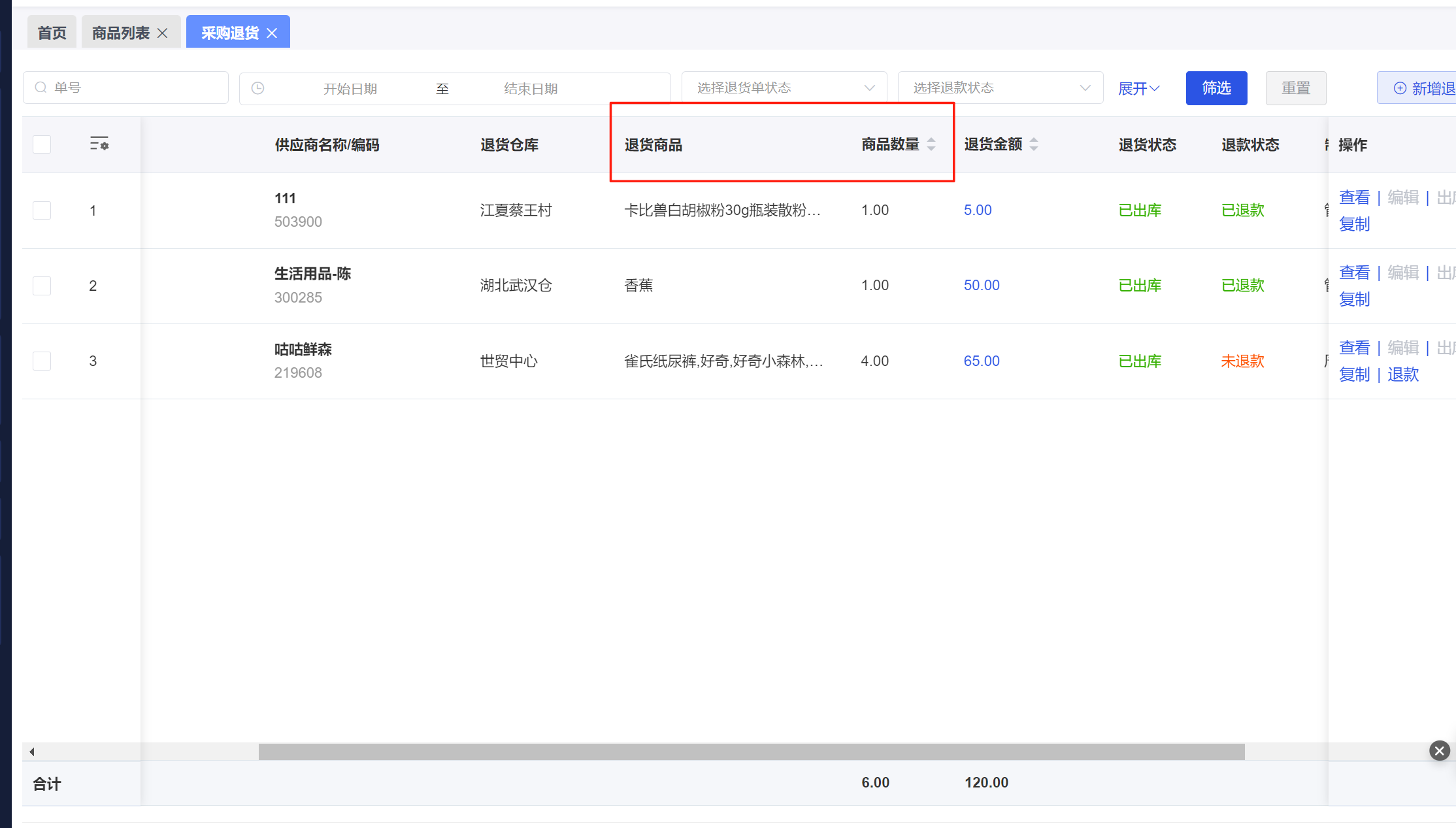
Task: Open the 选择退款状态 dropdown
Action: point(1000,88)
